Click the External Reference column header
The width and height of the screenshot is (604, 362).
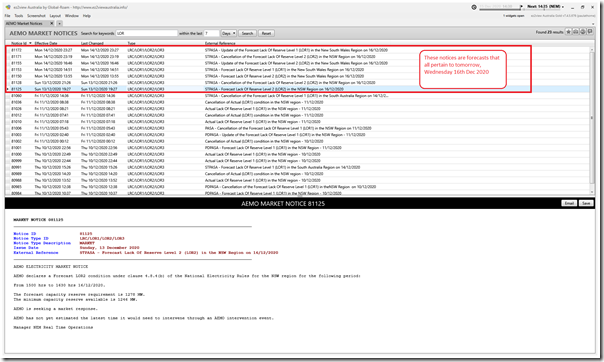coord(220,43)
